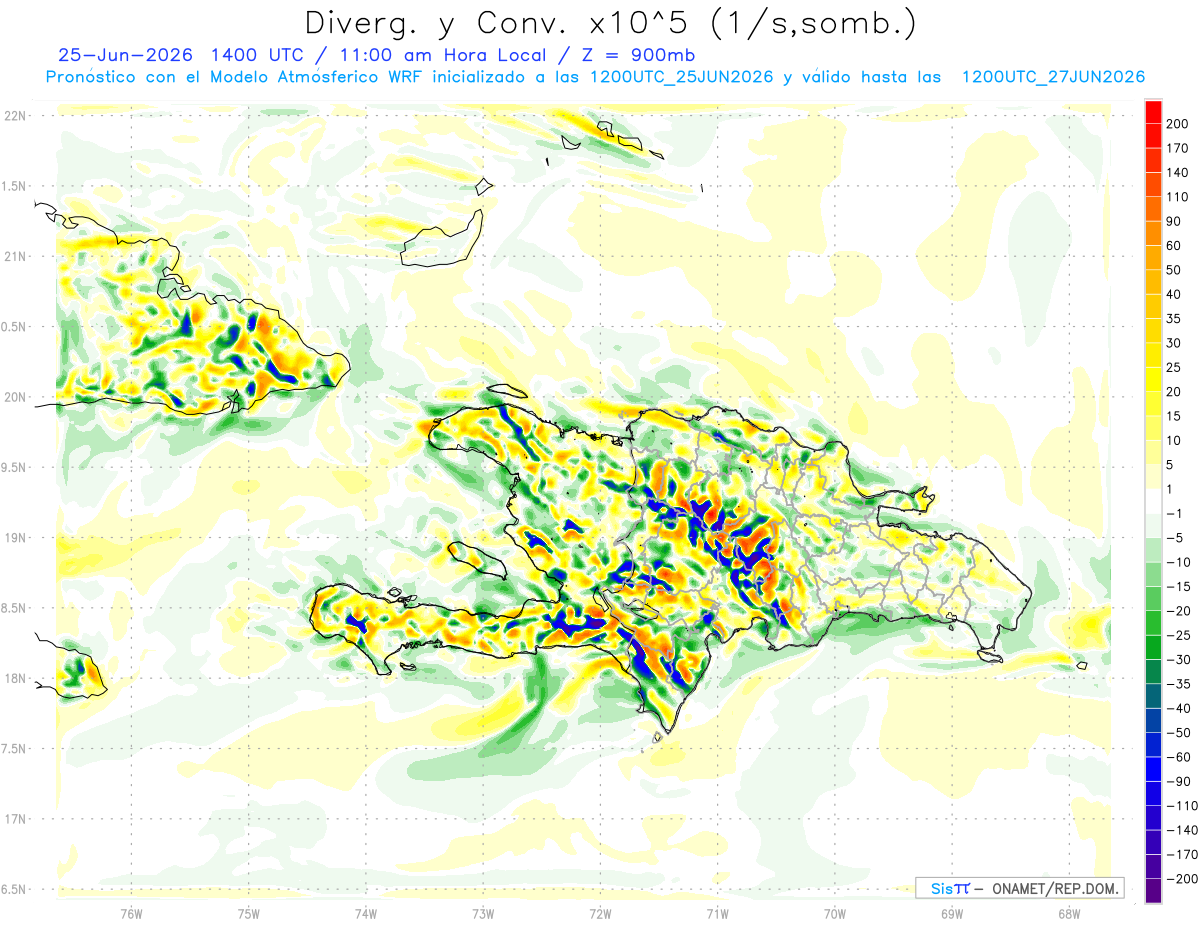Click the '7.5N' latitude label
The width and height of the screenshot is (1200, 927).
click(x=14, y=749)
